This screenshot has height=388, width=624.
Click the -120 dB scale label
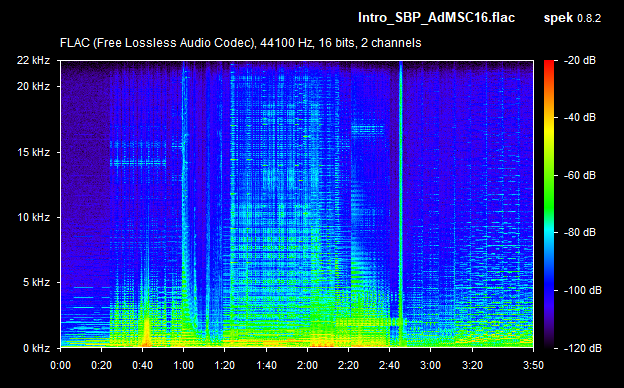click(x=582, y=348)
